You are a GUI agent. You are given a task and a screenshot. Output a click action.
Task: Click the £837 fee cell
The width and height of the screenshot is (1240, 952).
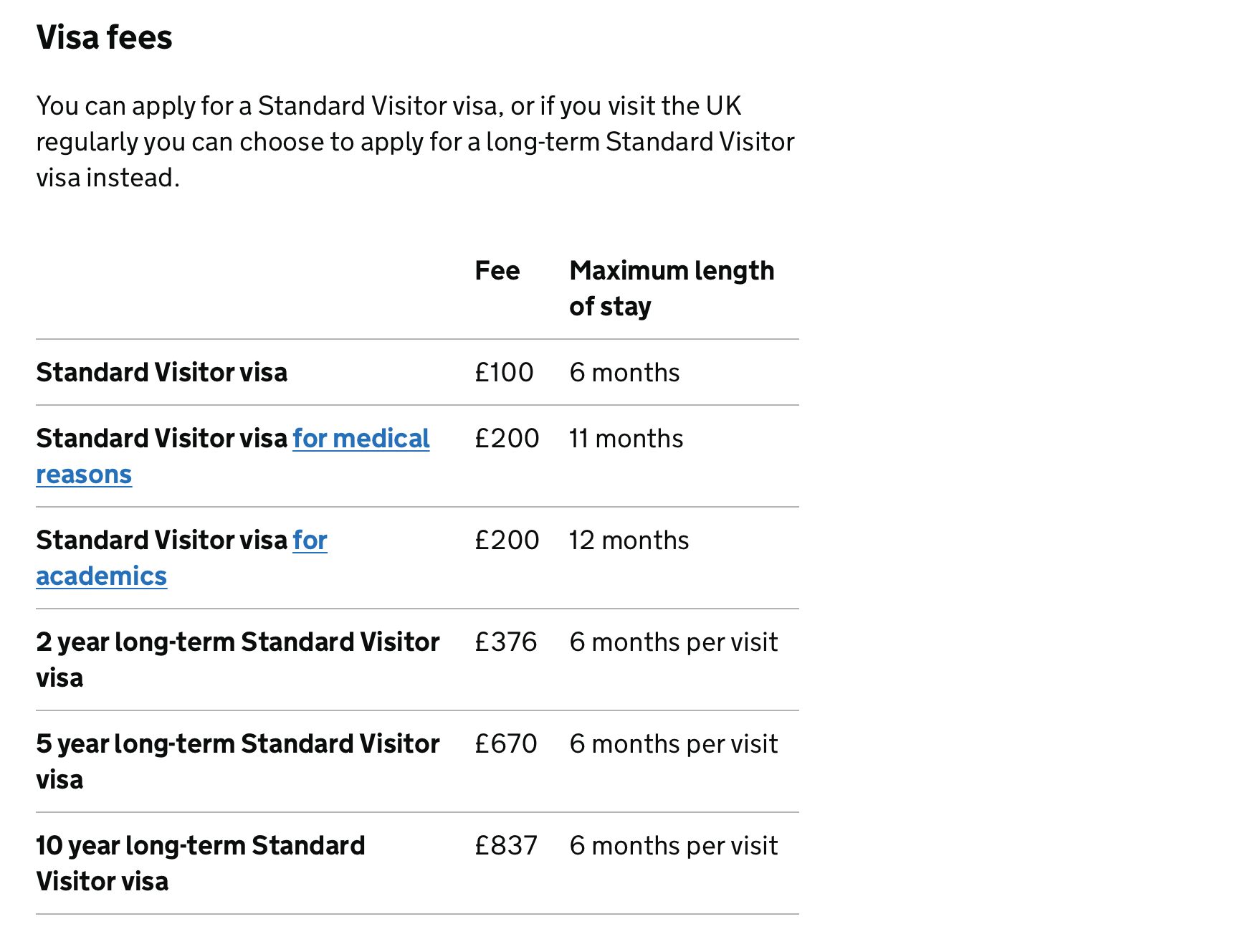(505, 846)
